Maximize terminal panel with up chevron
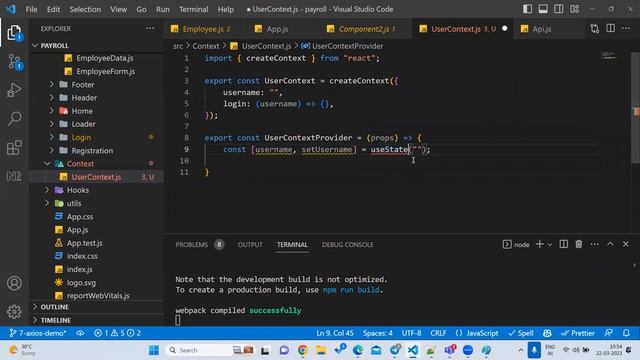This screenshot has width=640, height=360. click(x=610, y=244)
